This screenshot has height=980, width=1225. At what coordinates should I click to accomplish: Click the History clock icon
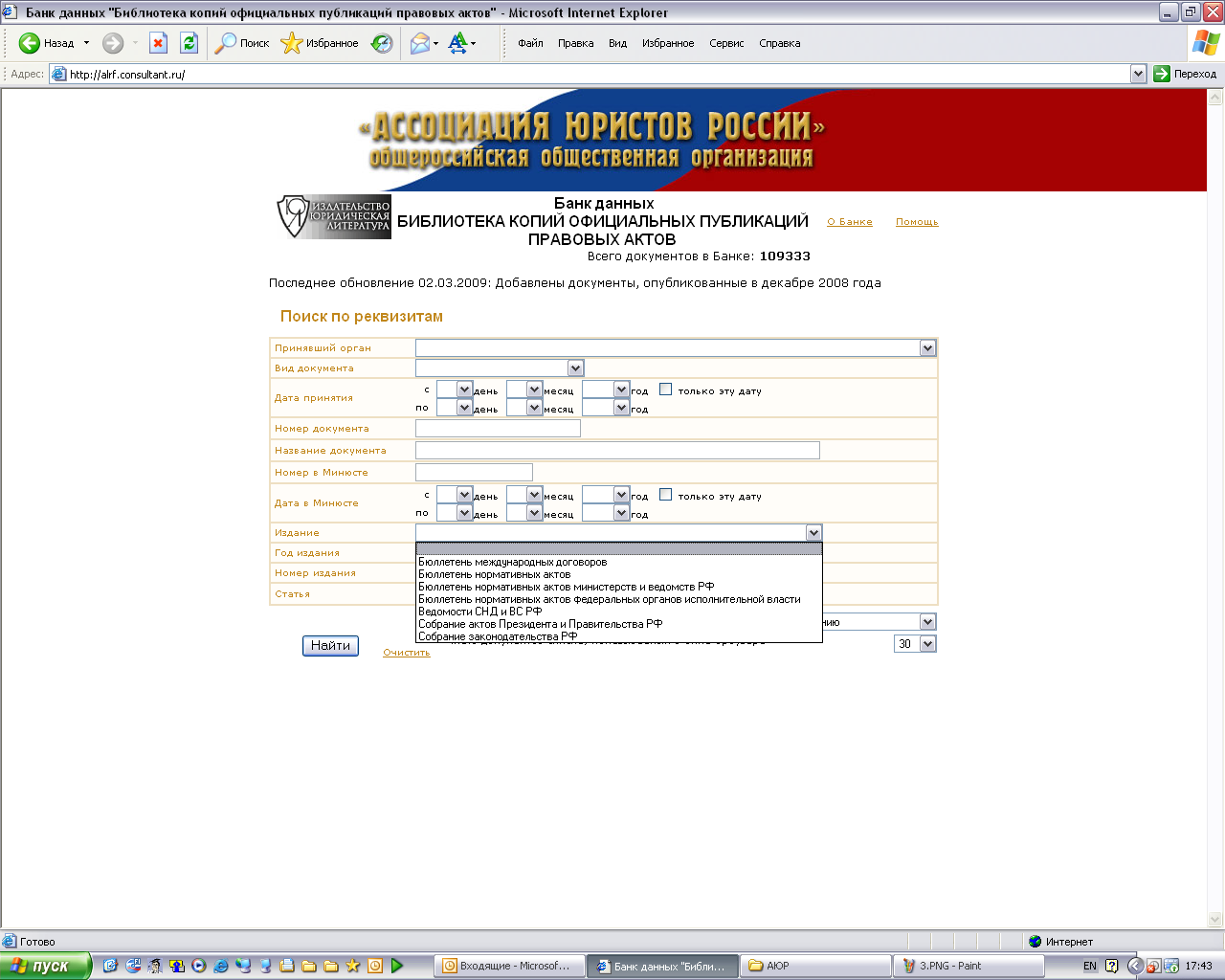382,43
